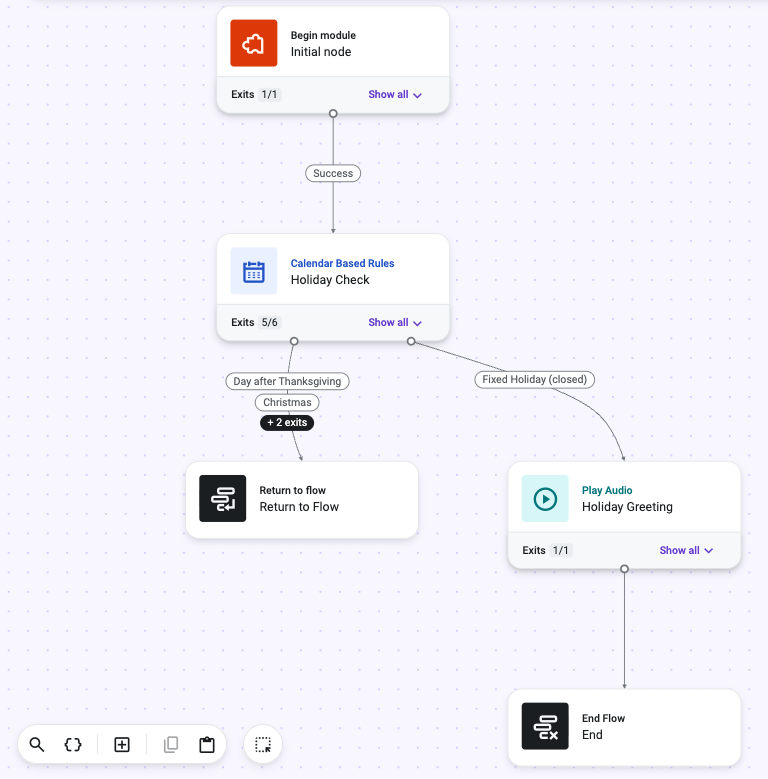Open the Calendar Based Rules link
The width and height of the screenshot is (768, 779).
[x=342, y=263]
